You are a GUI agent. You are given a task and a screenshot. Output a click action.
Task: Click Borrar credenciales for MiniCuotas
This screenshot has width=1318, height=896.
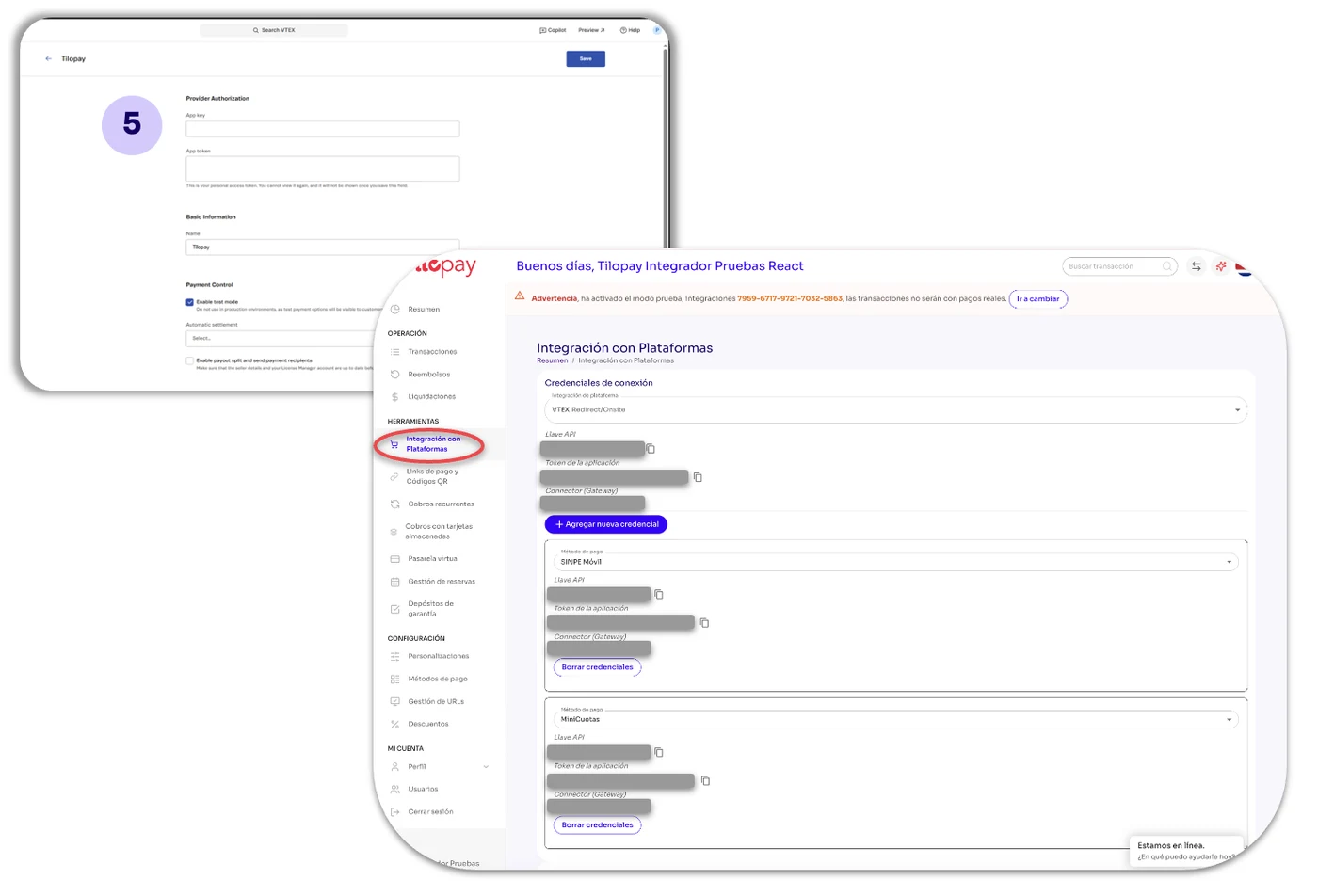click(597, 825)
